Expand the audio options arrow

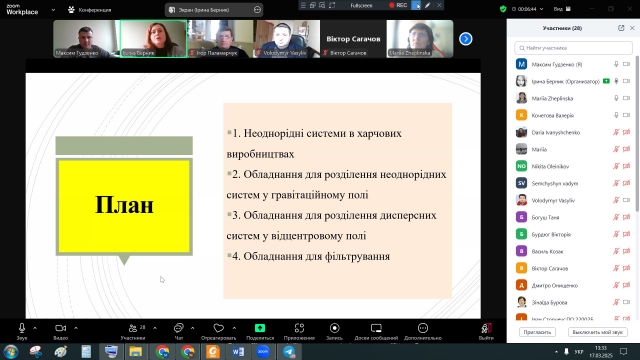pyautogui.click(x=35, y=328)
